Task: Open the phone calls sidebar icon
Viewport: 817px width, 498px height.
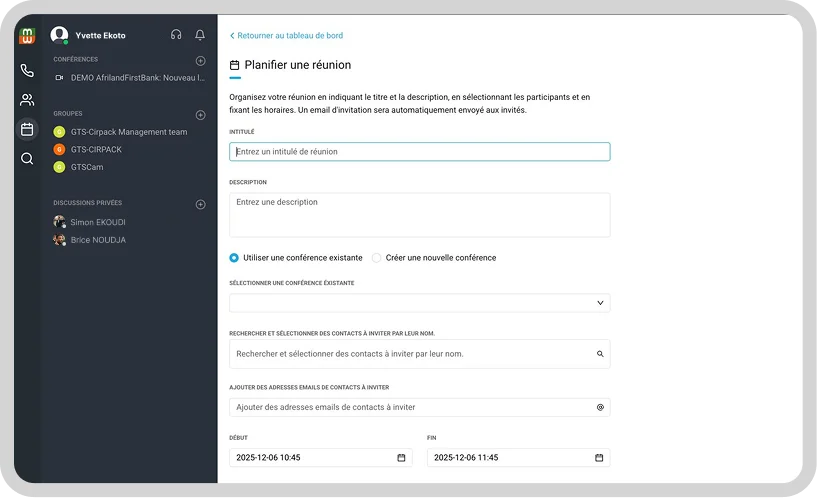Action: click(x=27, y=71)
